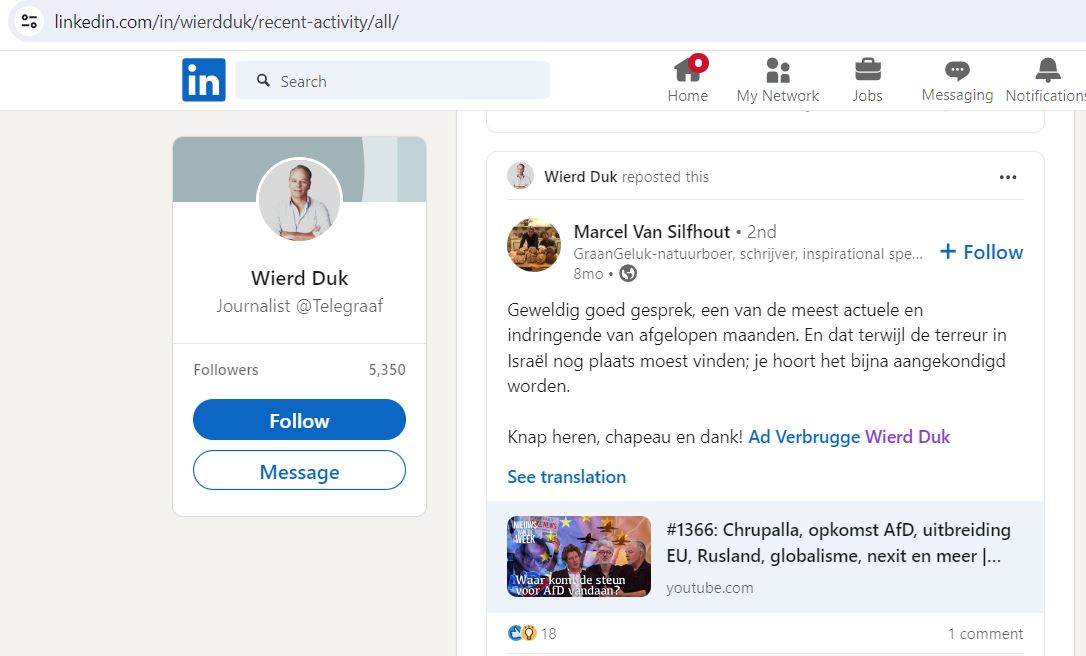Open the Messaging speech bubble icon

click(957, 70)
